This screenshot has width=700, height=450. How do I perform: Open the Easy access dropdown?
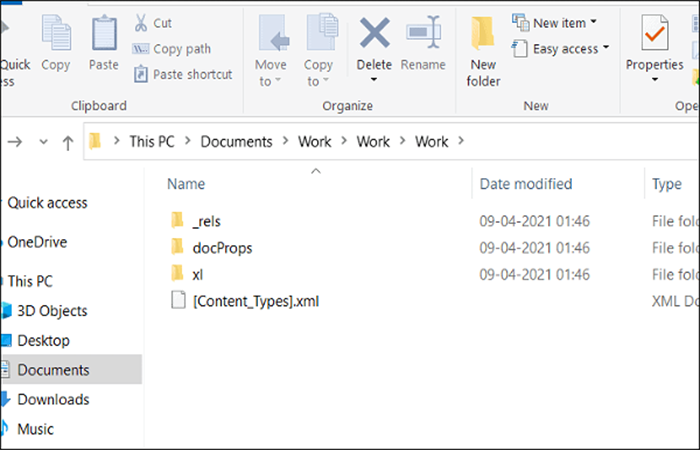coord(560,48)
